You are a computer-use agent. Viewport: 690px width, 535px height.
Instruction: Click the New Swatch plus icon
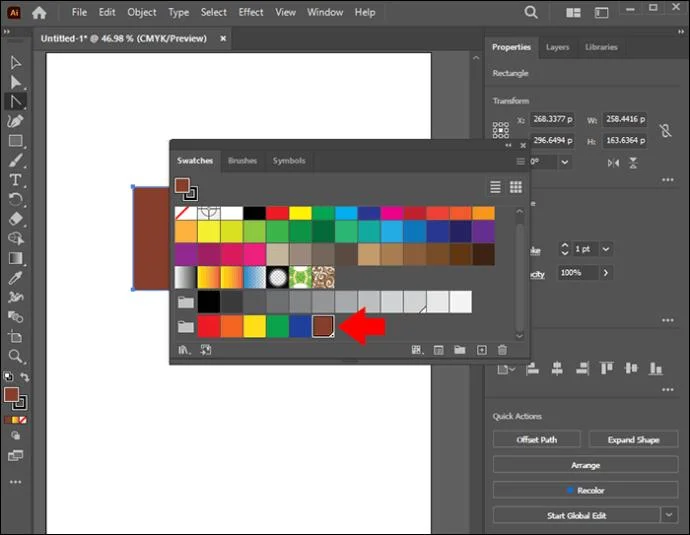point(482,350)
